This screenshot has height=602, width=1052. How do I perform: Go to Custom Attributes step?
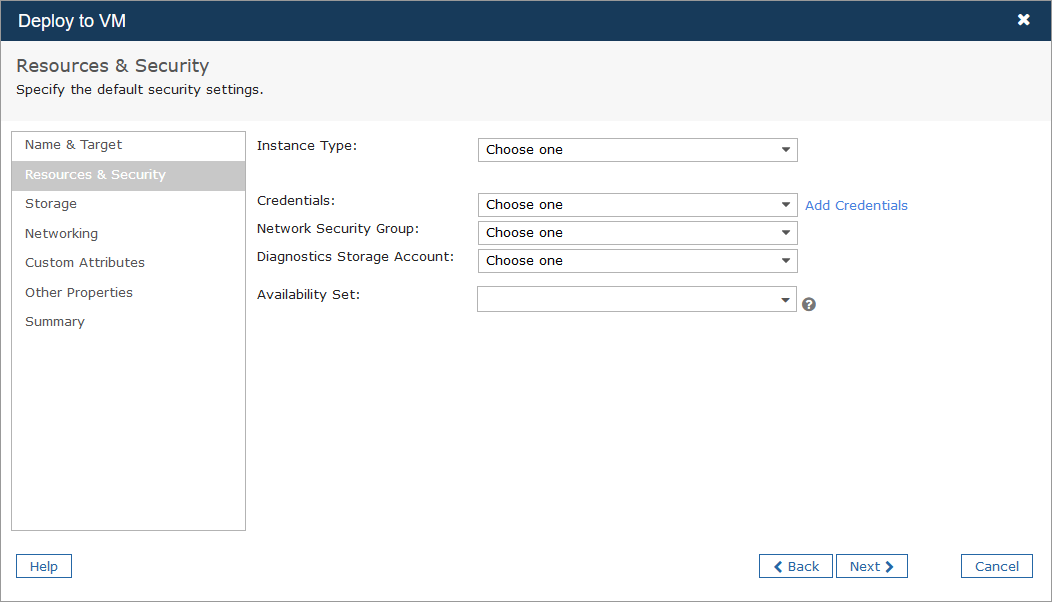click(x=128, y=263)
